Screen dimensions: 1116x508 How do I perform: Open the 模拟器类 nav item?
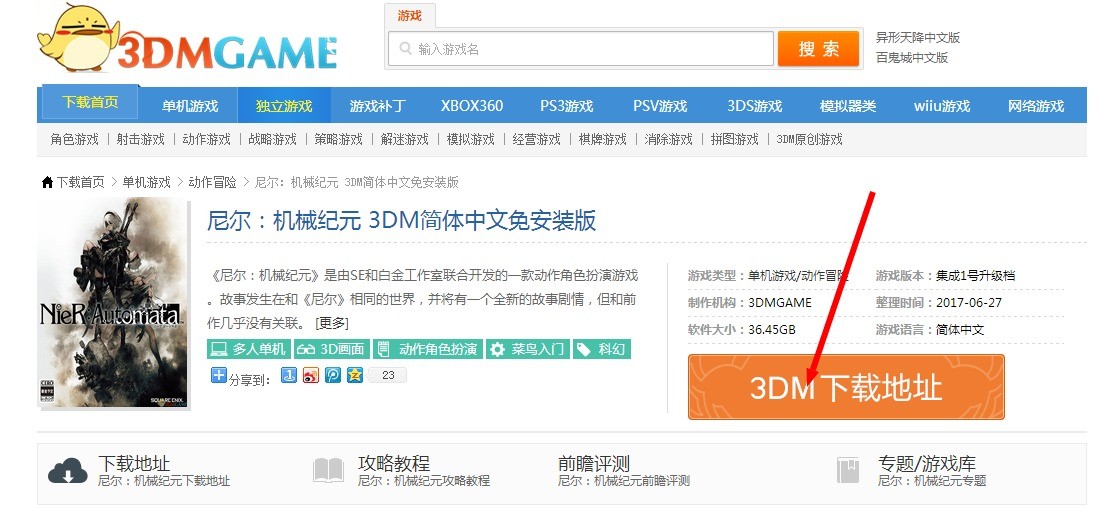[x=848, y=106]
